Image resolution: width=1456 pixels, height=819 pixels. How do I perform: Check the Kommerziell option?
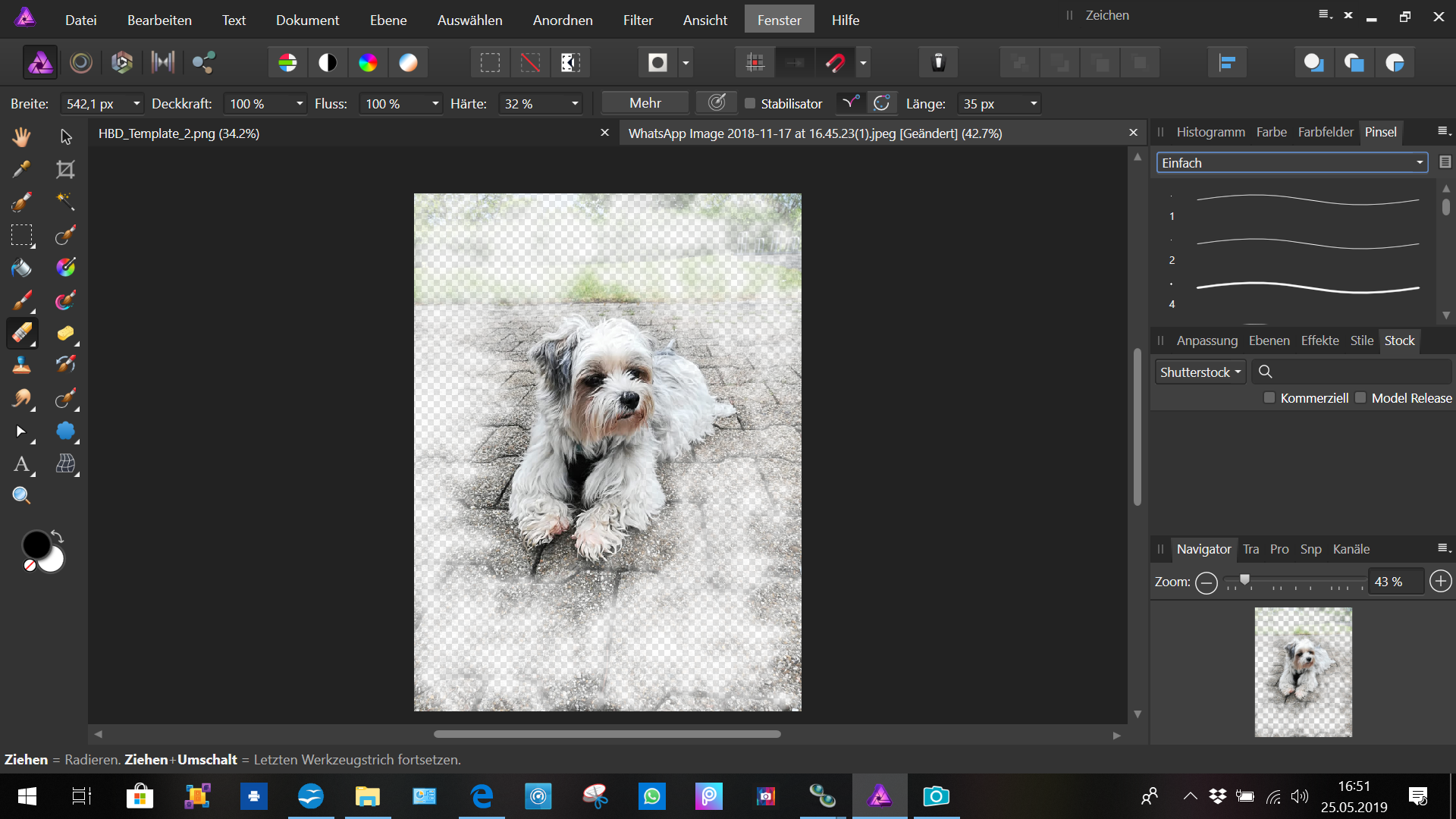(1269, 398)
